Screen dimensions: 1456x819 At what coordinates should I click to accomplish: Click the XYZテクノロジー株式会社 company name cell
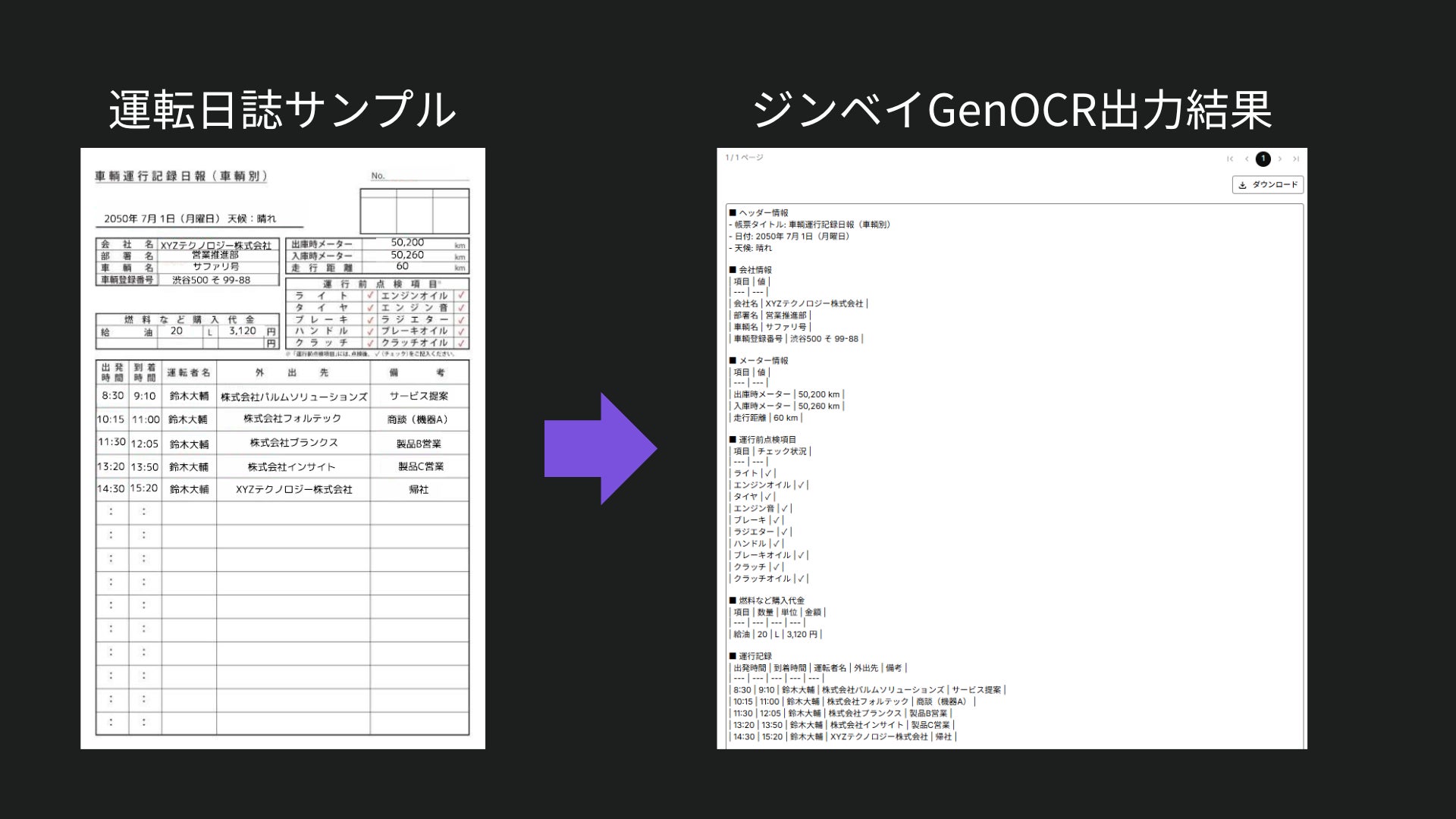click(x=216, y=246)
